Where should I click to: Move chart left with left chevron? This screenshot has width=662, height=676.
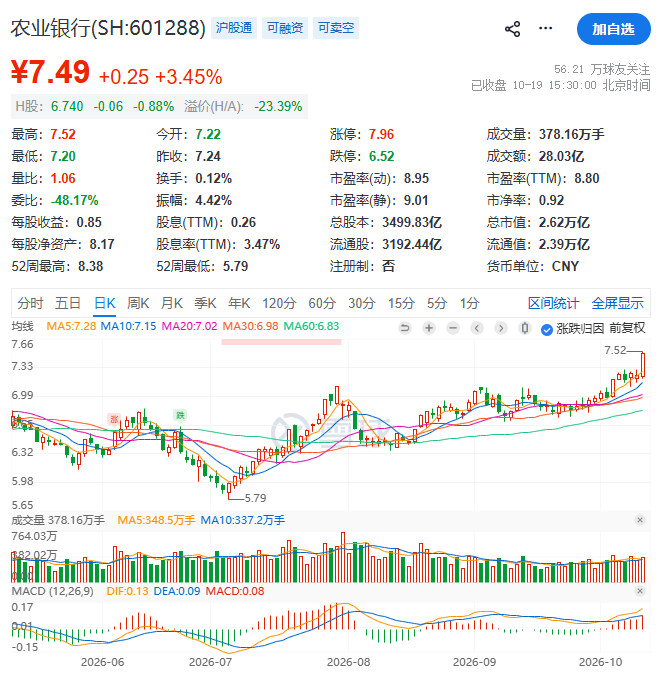(477, 329)
